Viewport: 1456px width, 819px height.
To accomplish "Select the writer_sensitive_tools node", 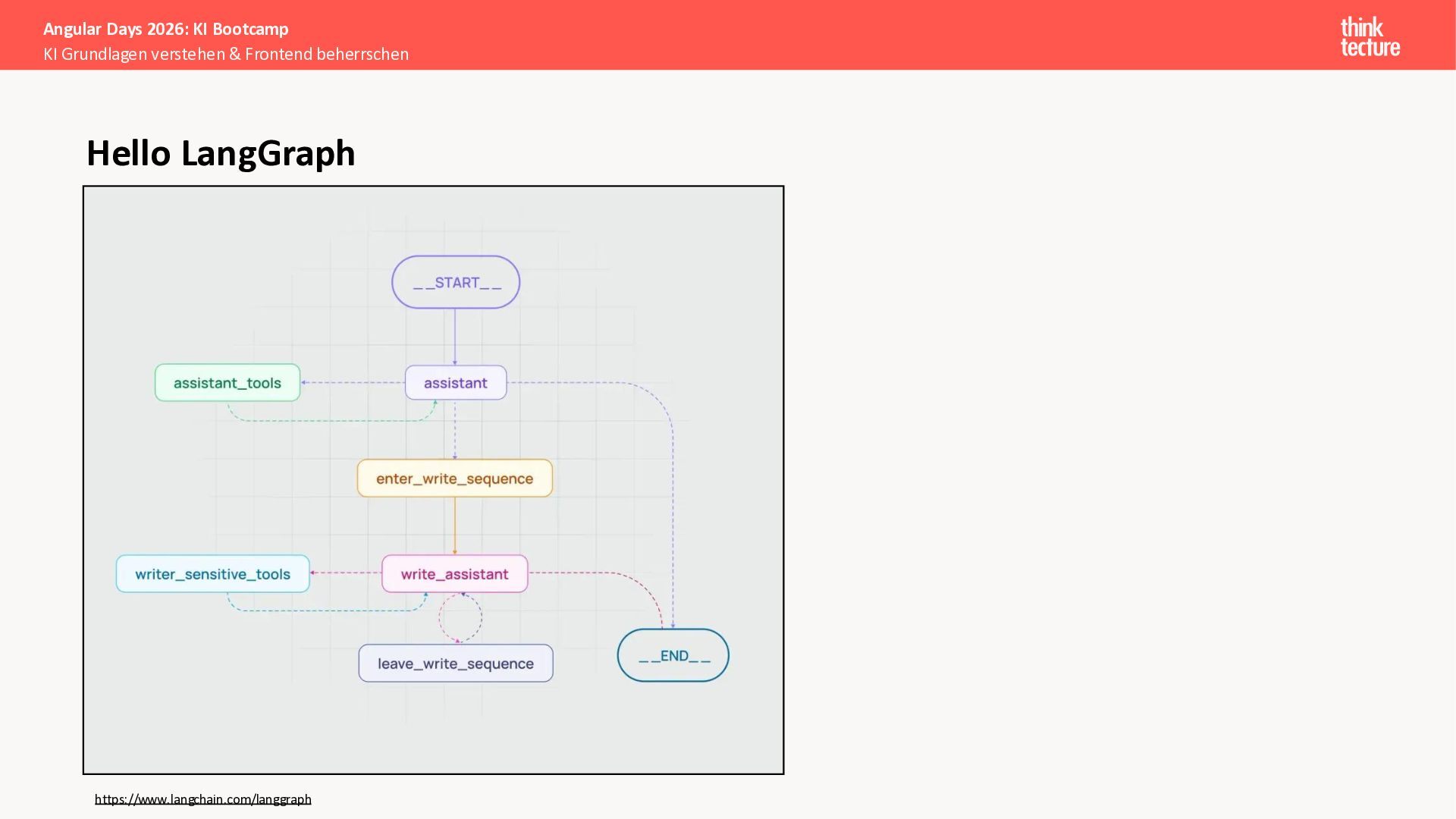I will tap(213, 574).
